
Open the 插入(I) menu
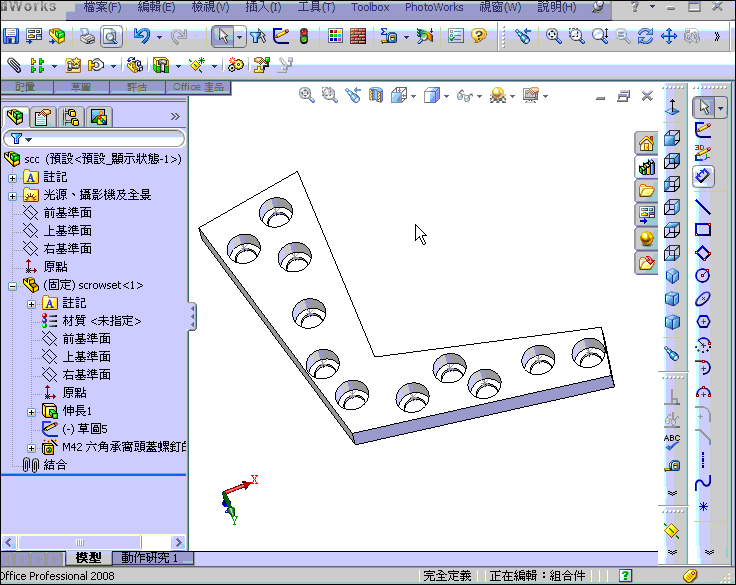click(263, 7)
